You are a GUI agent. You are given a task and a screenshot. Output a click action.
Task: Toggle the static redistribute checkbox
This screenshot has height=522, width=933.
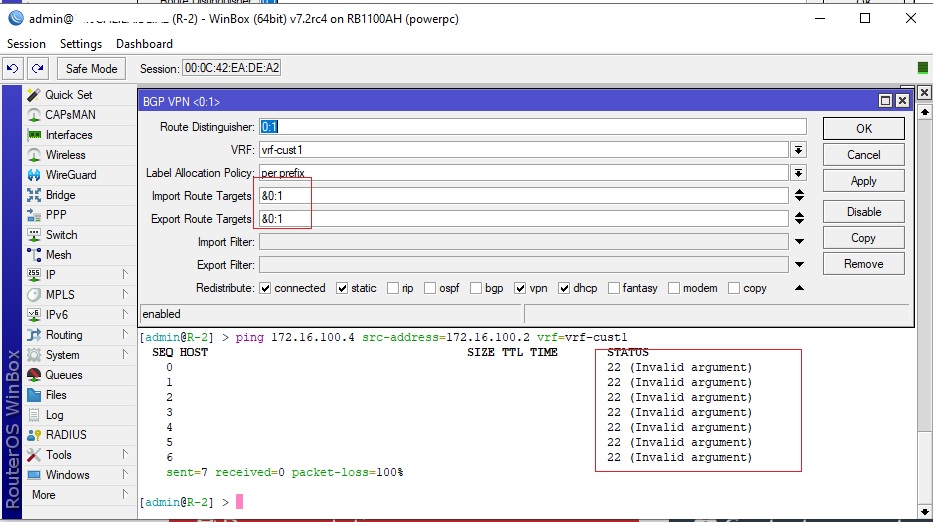(342, 288)
